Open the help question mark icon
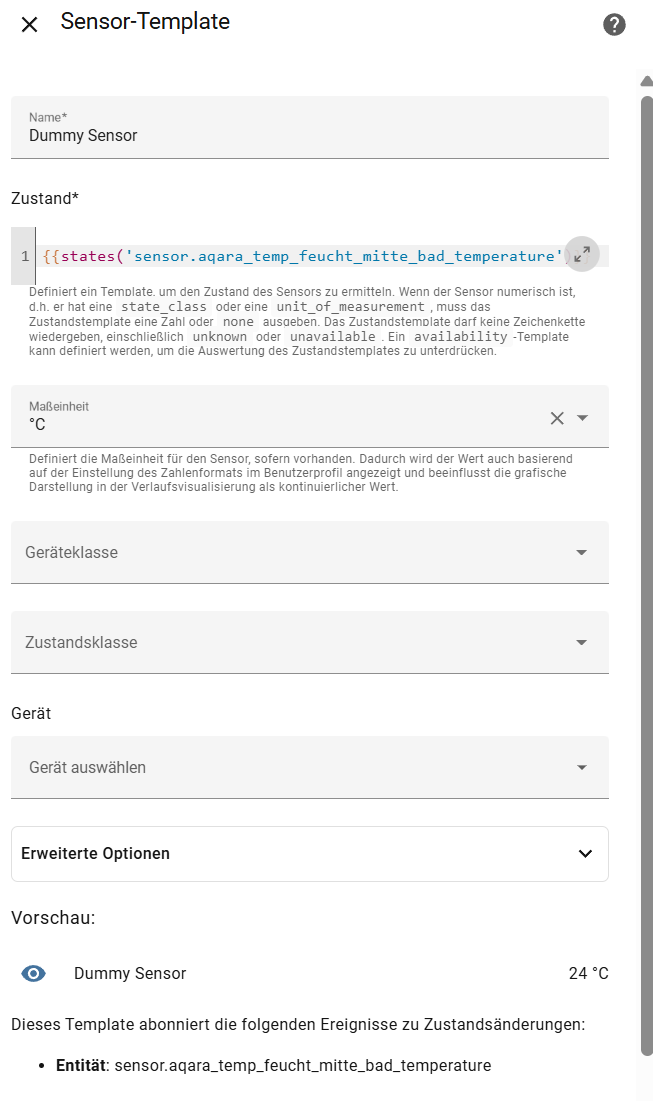Image resolution: width=653 pixels, height=1101 pixels. (615, 25)
